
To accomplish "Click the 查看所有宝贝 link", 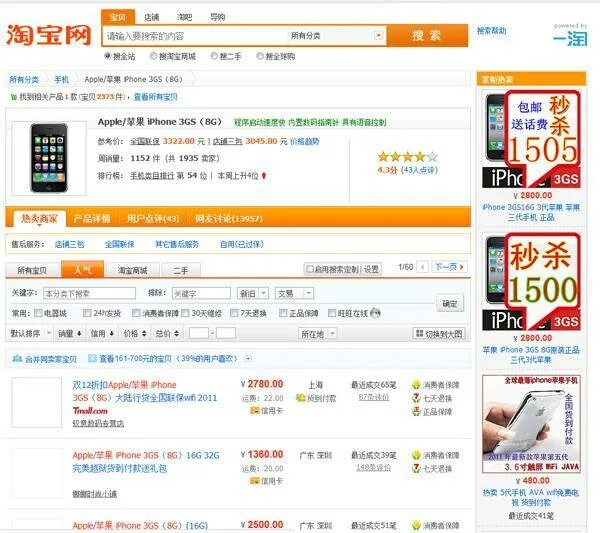I will 155,97.
